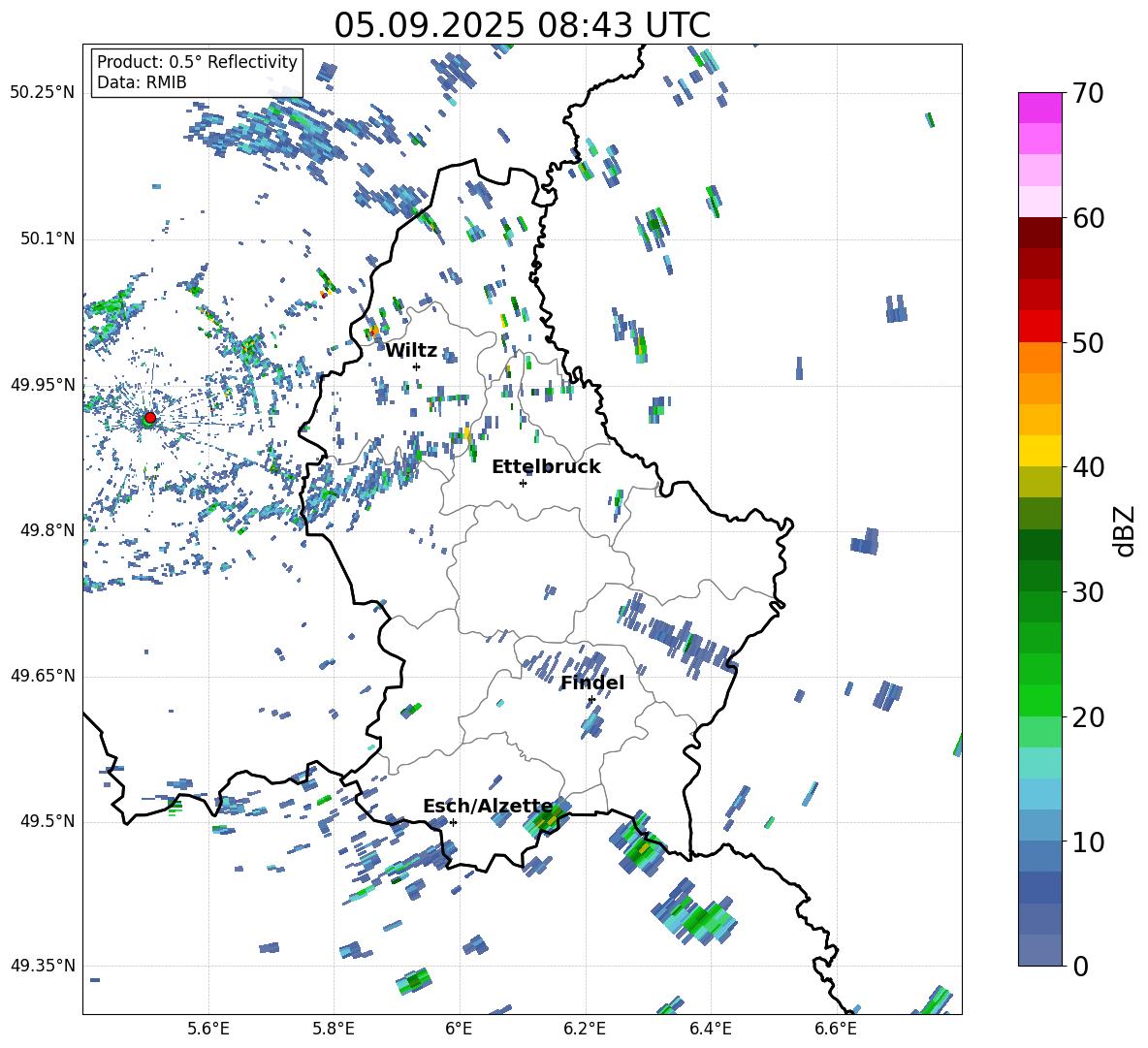1148x1048 pixels.
Task: Click the 50.25°N latitude label
Action: [x=43, y=93]
